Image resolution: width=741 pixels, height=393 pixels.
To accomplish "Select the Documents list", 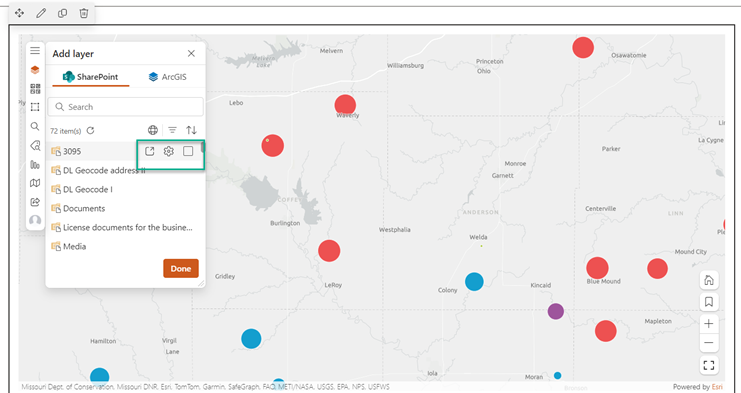I will click(x=124, y=208).
